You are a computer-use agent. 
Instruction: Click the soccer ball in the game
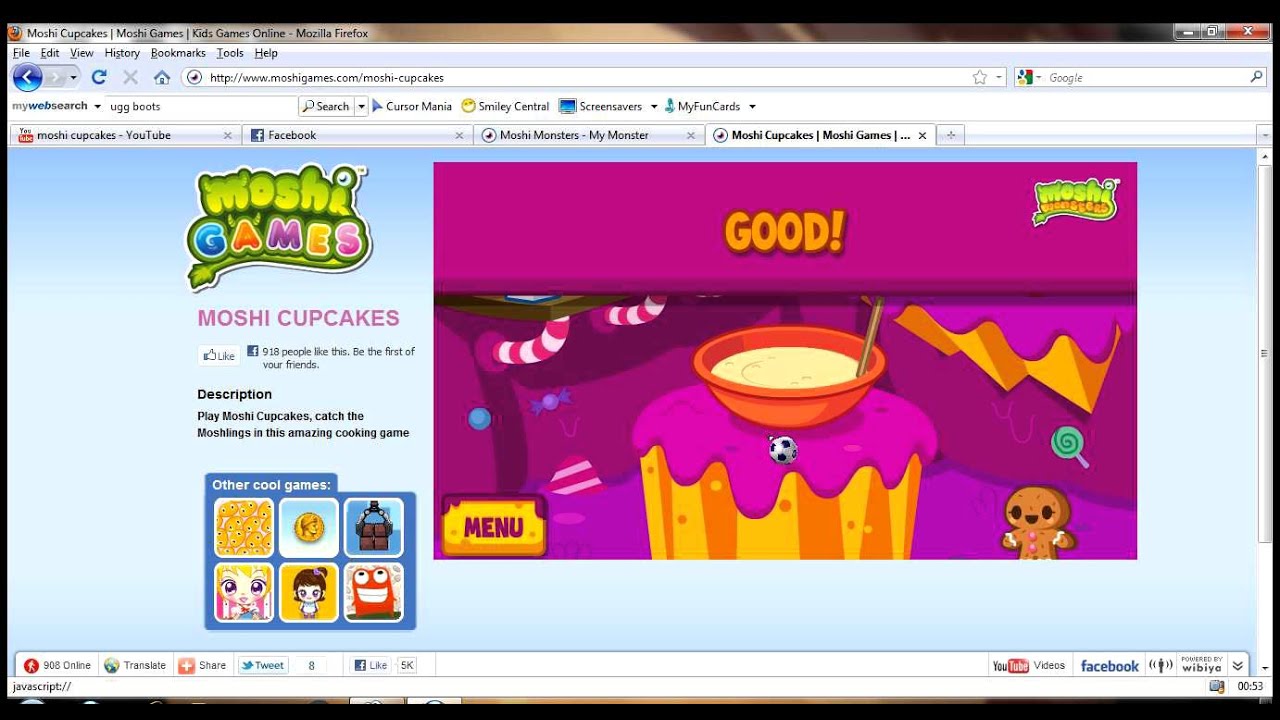point(783,450)
